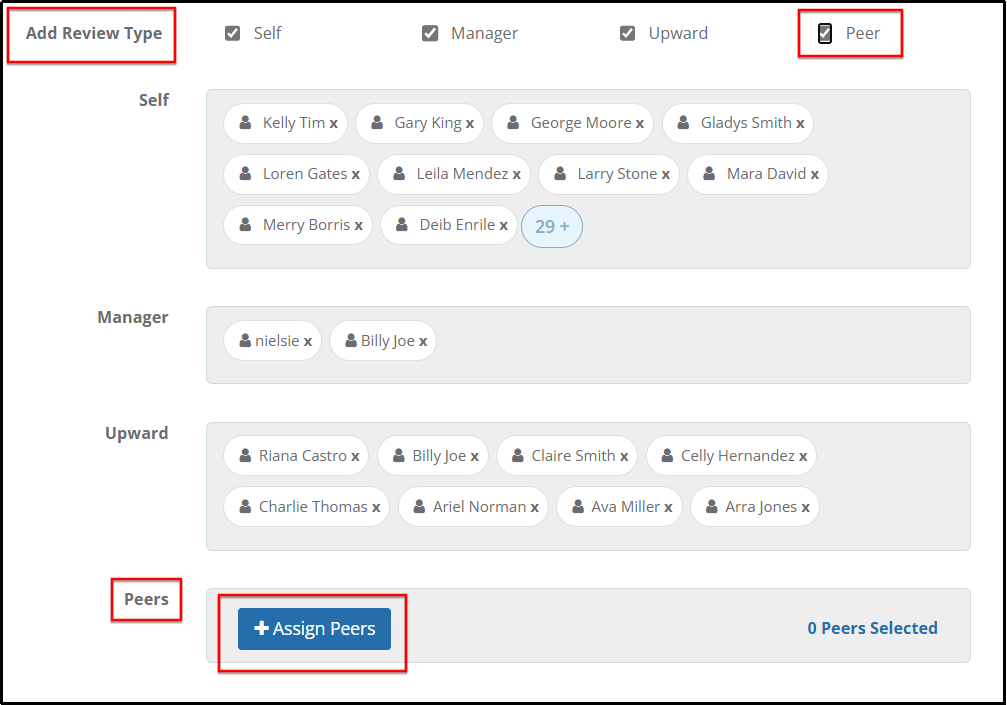Select the George Moore name text
The image size is (1007, 705).
(581, 123)
